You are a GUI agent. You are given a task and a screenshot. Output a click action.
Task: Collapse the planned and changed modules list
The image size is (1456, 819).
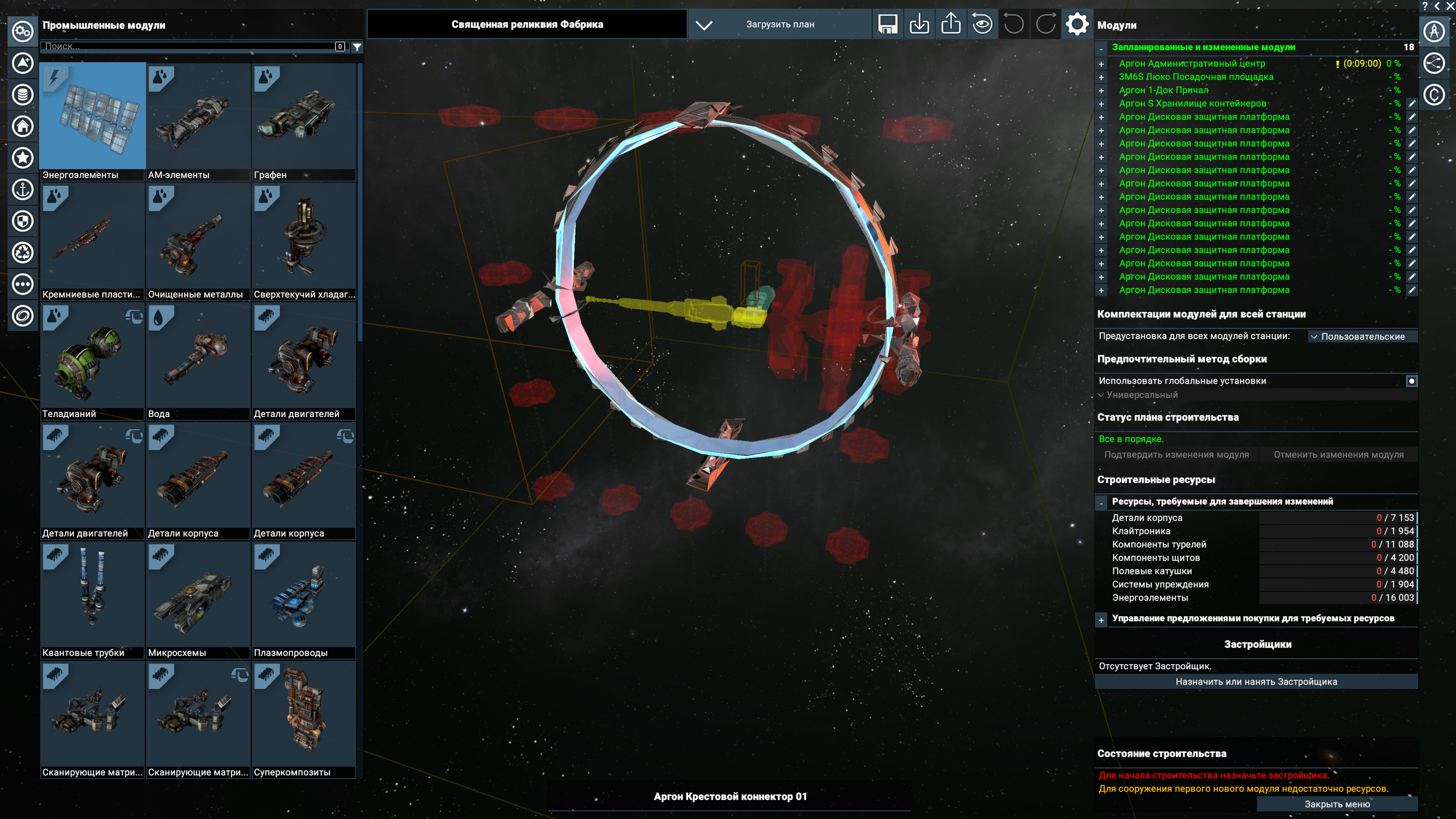[1101, 48]
